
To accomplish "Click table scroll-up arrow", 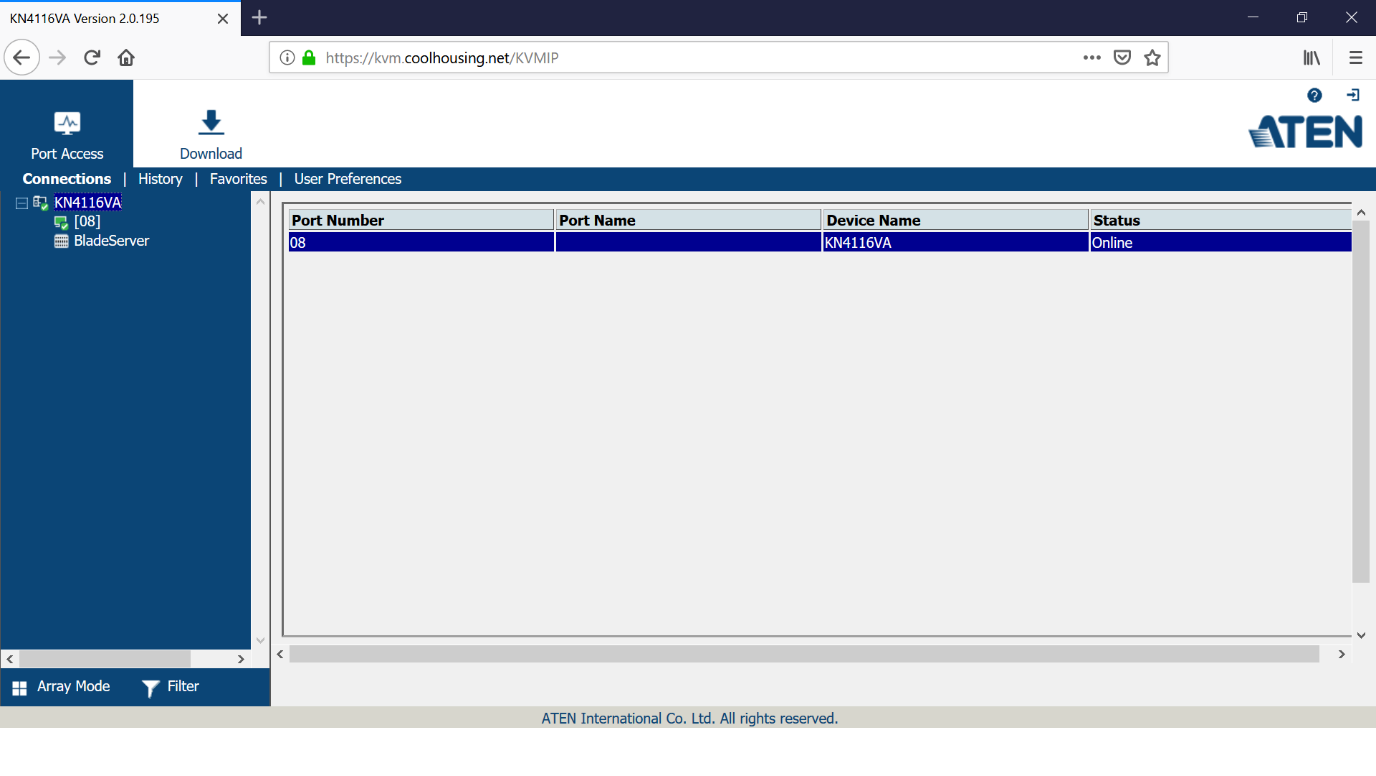I will coord(1361,213).
